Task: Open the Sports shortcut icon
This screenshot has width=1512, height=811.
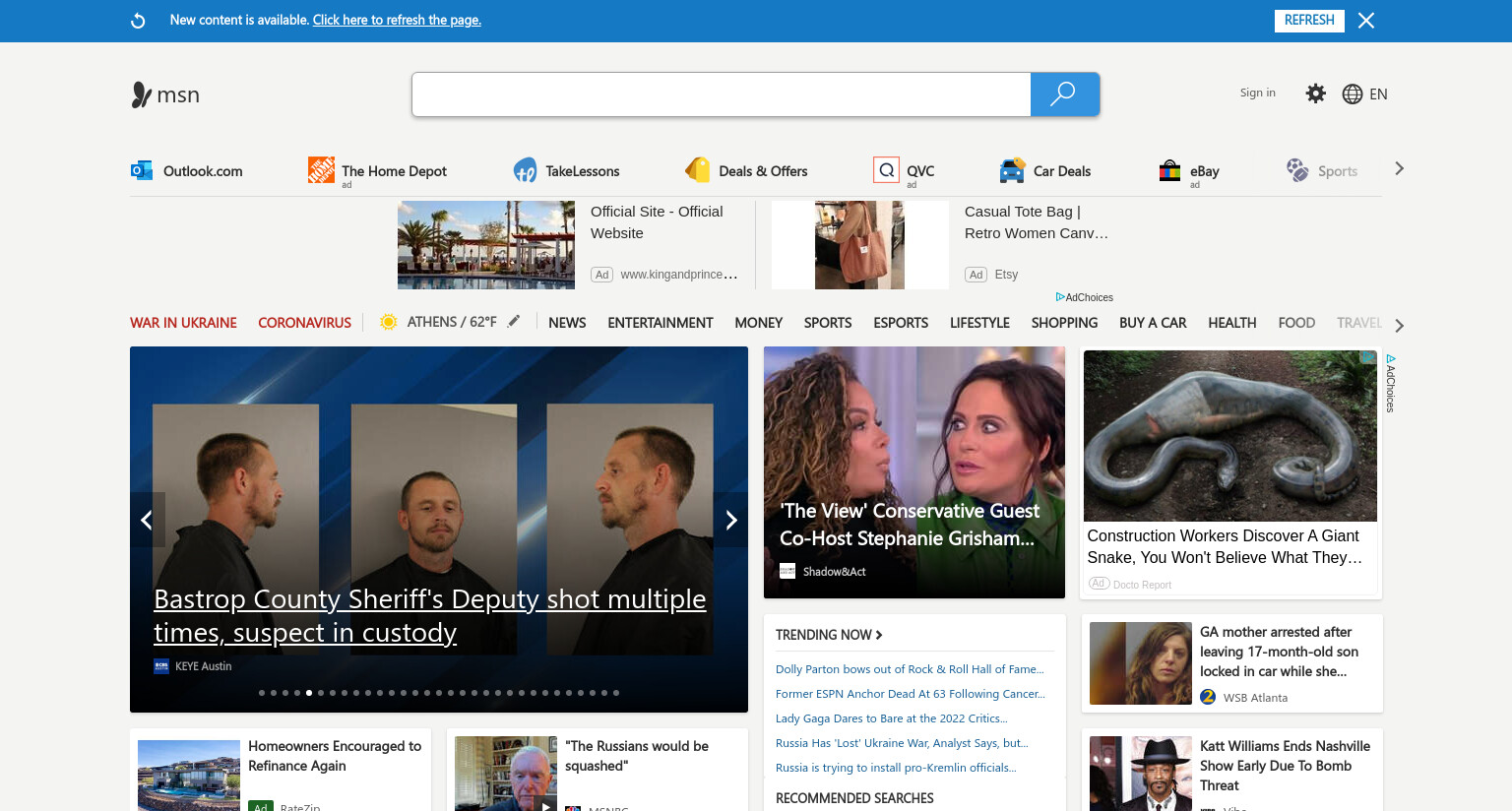Action: pyautogui.click(x=1297, y=170)
